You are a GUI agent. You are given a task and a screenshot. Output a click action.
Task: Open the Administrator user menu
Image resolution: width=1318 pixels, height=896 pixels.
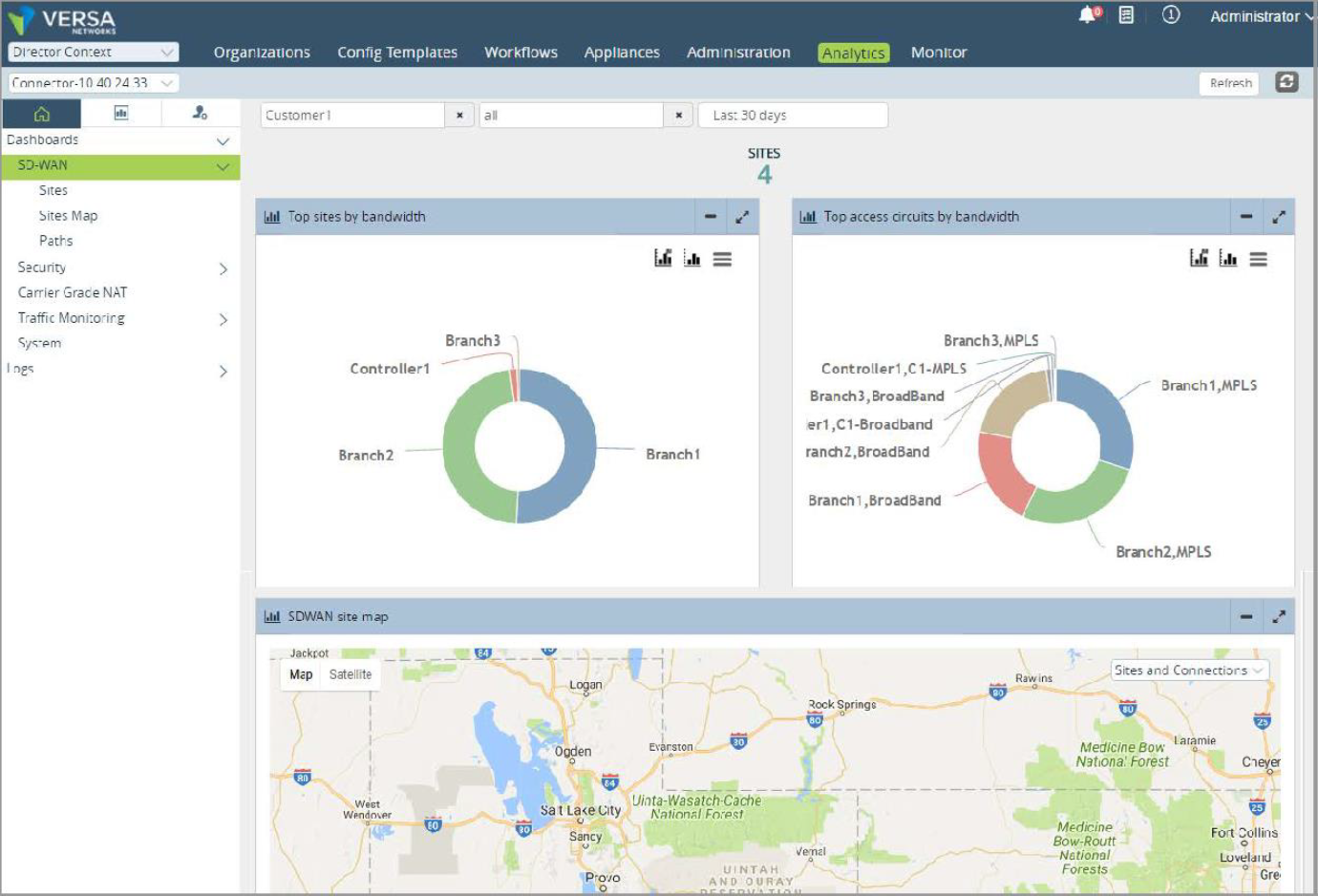1261,16
